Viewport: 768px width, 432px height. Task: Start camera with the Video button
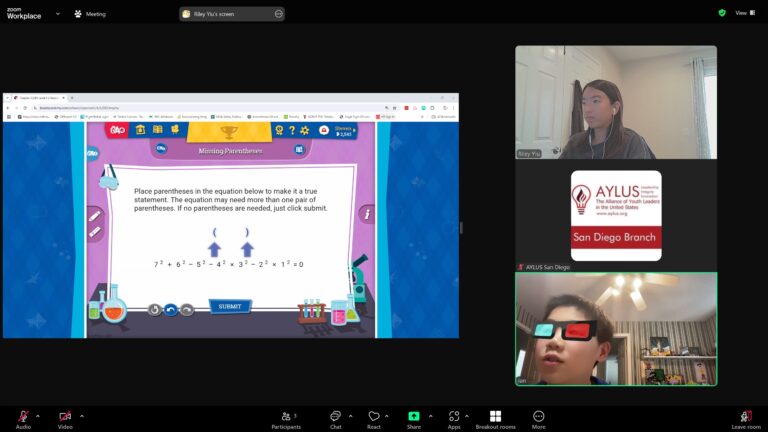pyautogui.click(x=65, y=420)
